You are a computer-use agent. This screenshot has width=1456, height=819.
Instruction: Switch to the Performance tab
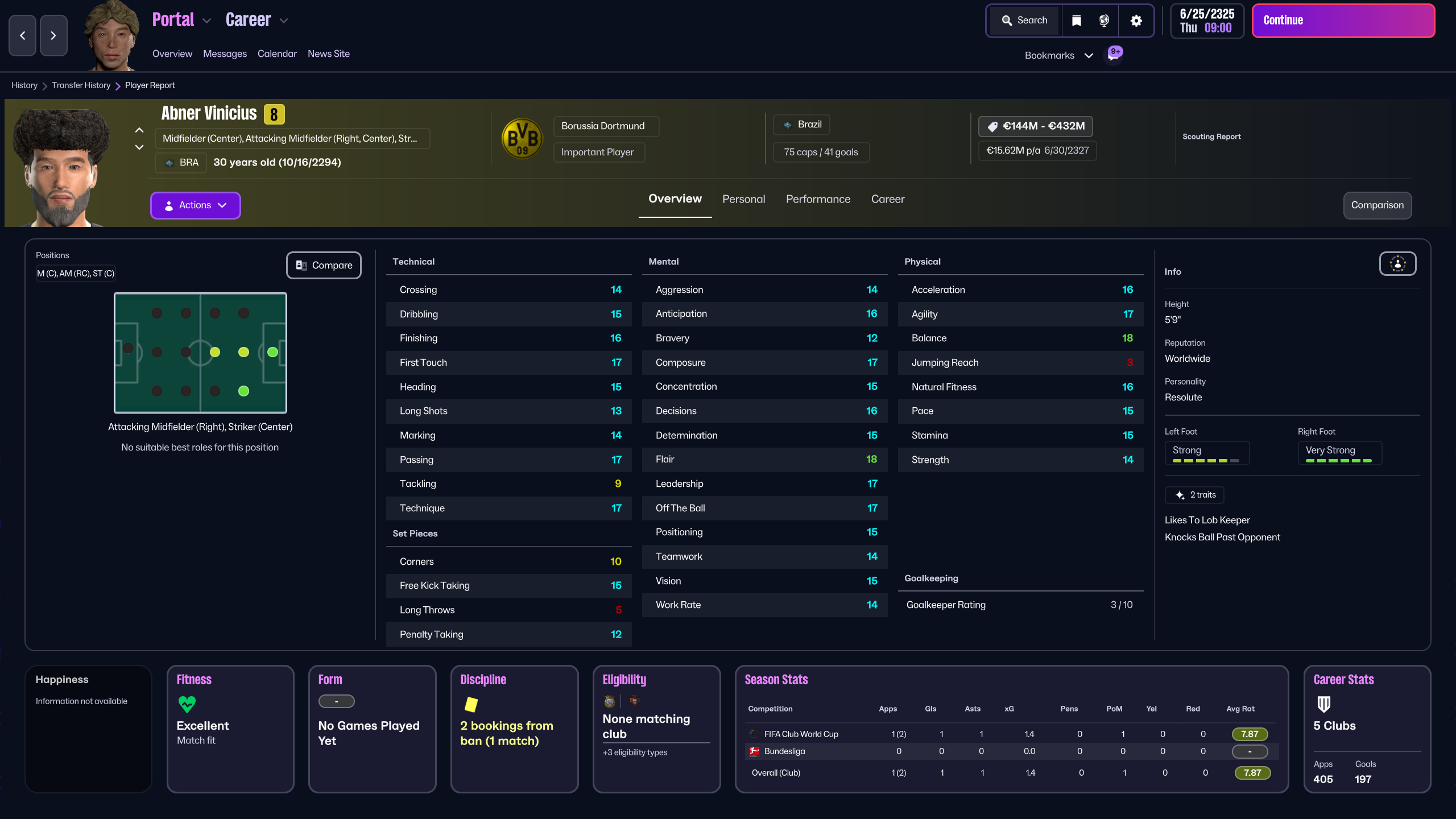coord(818,199)
